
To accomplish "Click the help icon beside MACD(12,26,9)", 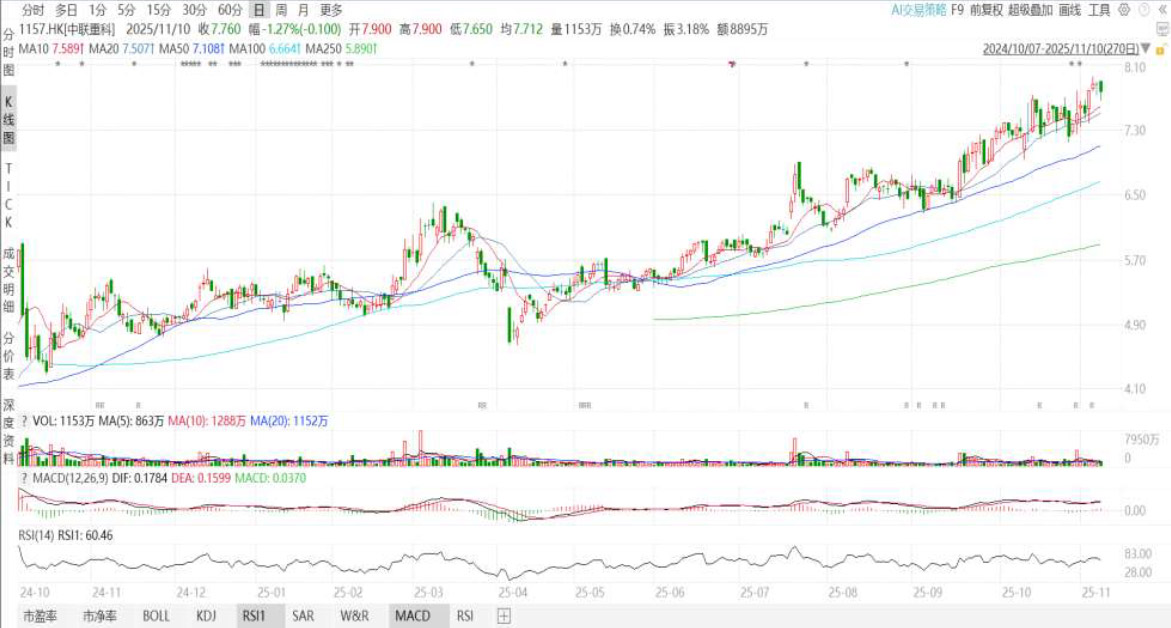I will [x=25, y=479].
